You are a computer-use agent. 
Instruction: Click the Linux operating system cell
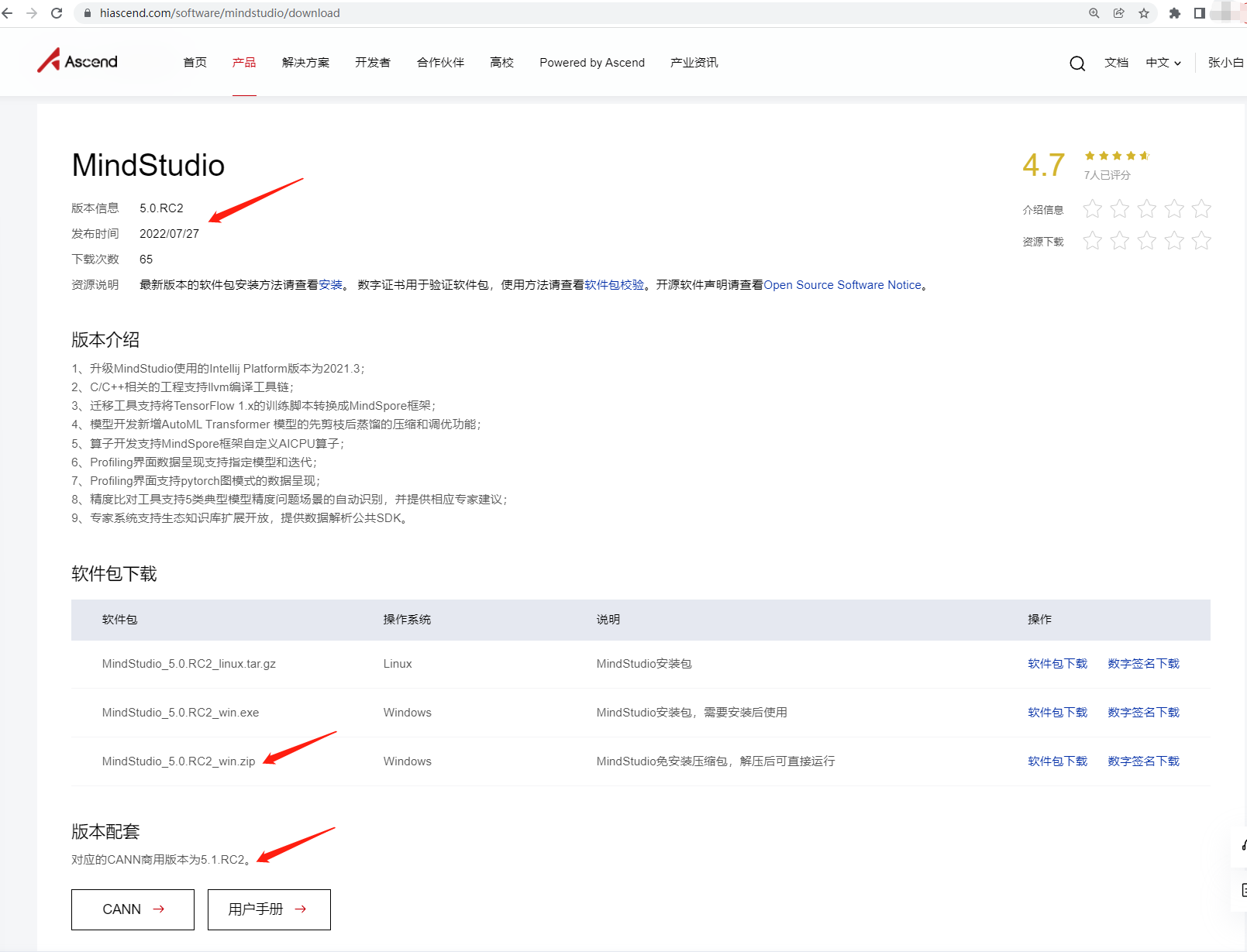pos(398,664)
